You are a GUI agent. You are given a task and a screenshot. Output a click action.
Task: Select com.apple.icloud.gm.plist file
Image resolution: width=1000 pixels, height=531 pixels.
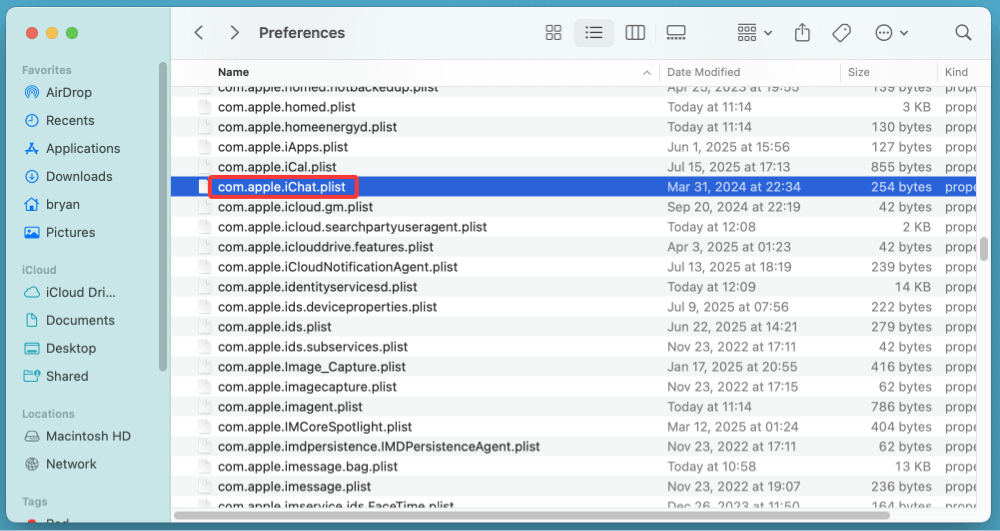click(x=295, y=207)
